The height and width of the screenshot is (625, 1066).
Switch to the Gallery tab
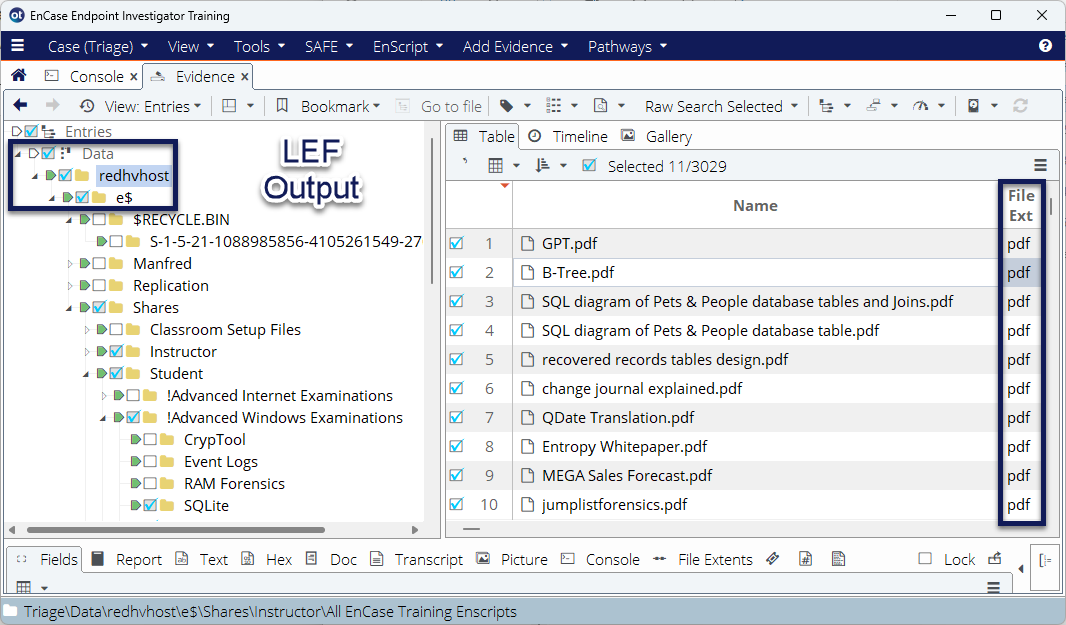click(657, 137)
